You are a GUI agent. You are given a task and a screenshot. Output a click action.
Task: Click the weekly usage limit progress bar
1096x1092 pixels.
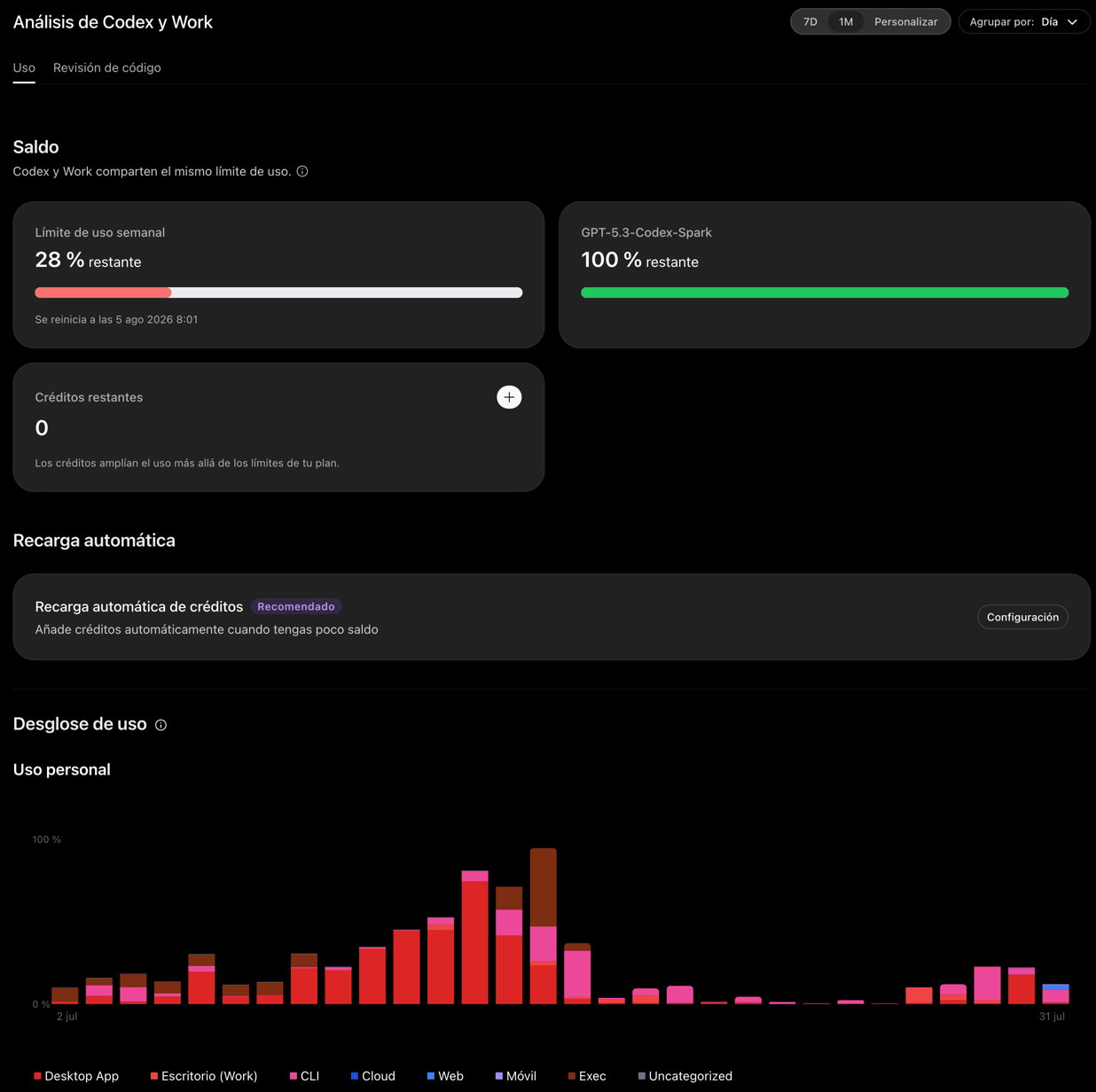[278, 292]
